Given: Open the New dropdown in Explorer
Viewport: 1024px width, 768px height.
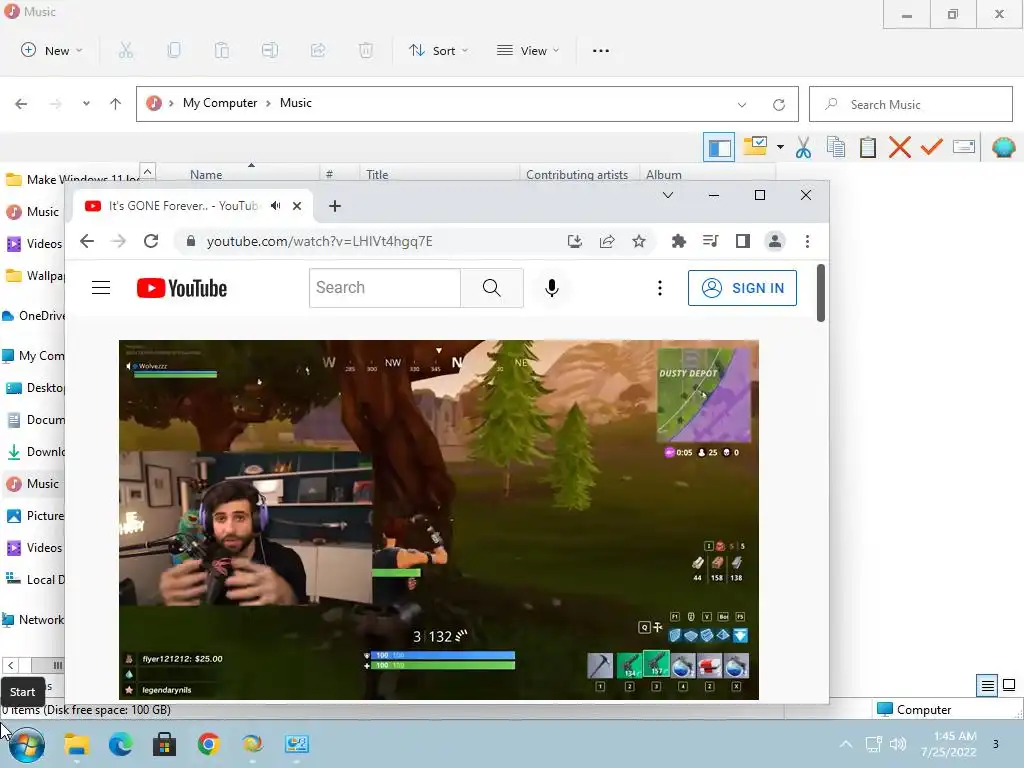Looking at the screenshot, I should pos(52,50).
